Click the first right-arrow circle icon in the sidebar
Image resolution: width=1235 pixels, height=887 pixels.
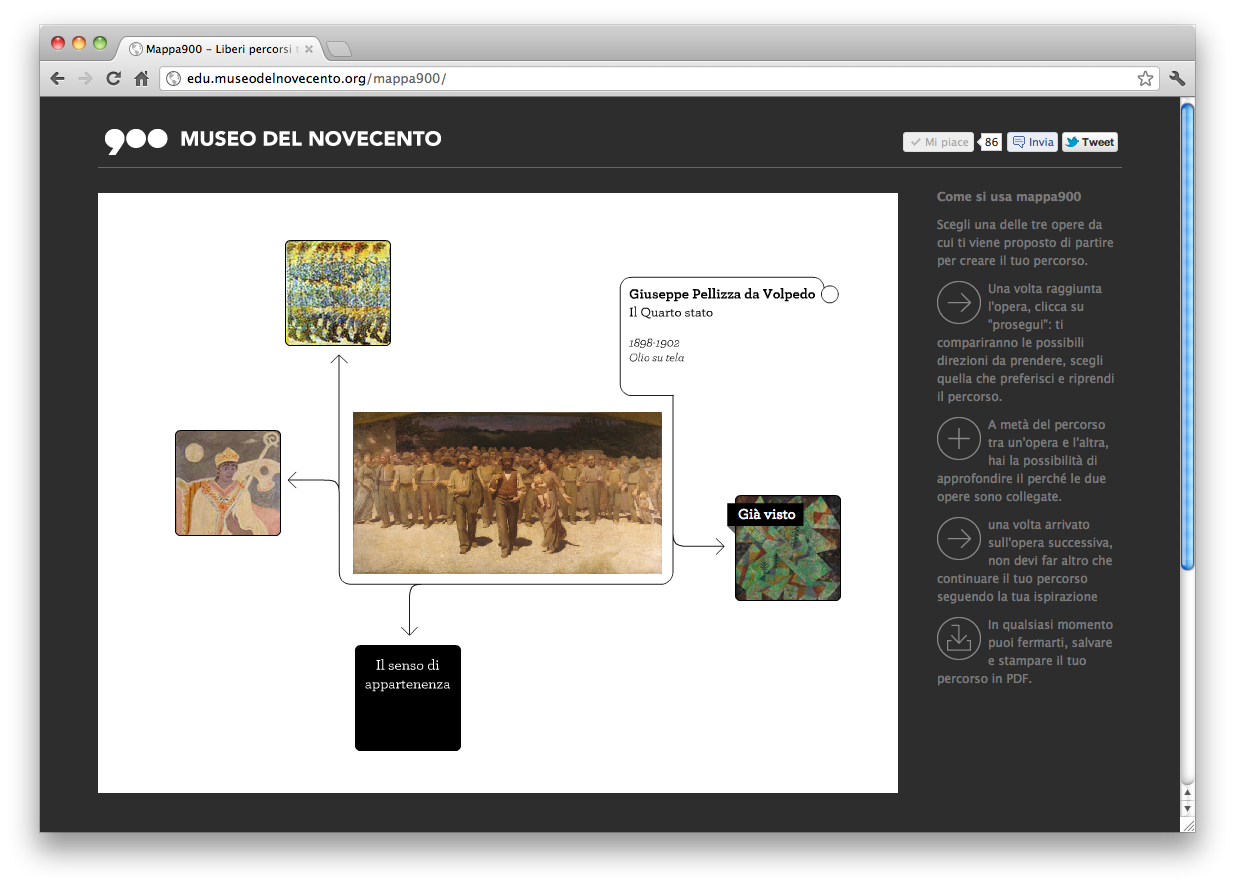coord(959,303)
